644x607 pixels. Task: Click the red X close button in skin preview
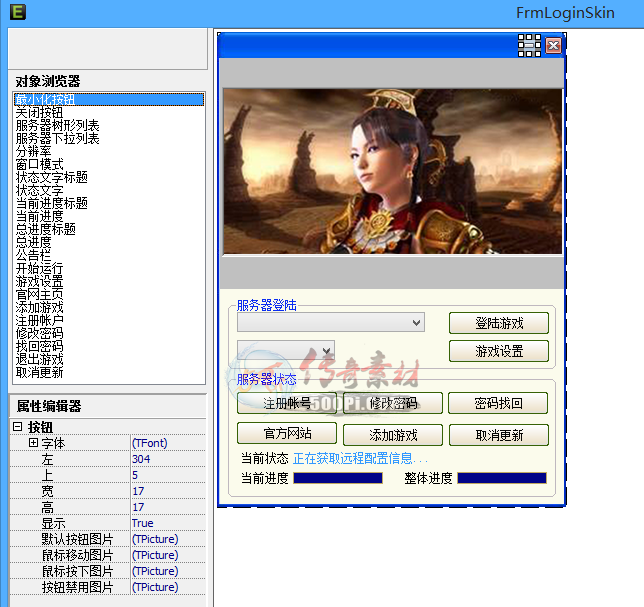(x=554, y=45)
